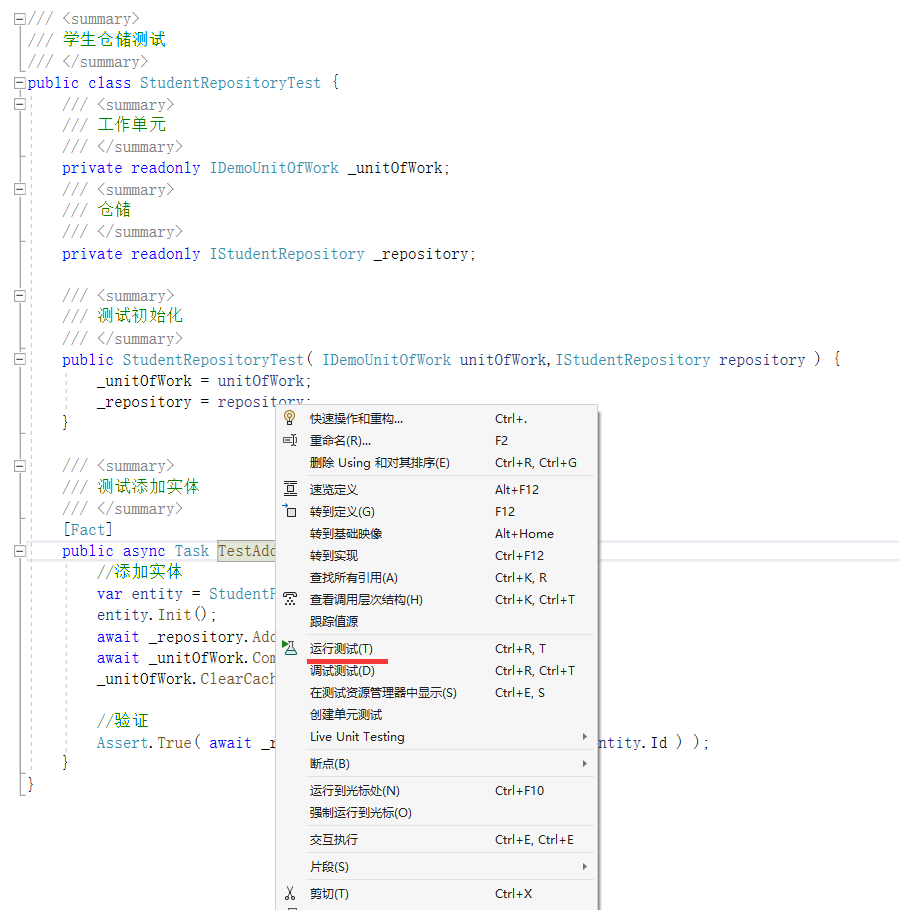Click 创建单元测试 menu entry
The width and height of the screenshot is (899, 910).
coord(346,714)
